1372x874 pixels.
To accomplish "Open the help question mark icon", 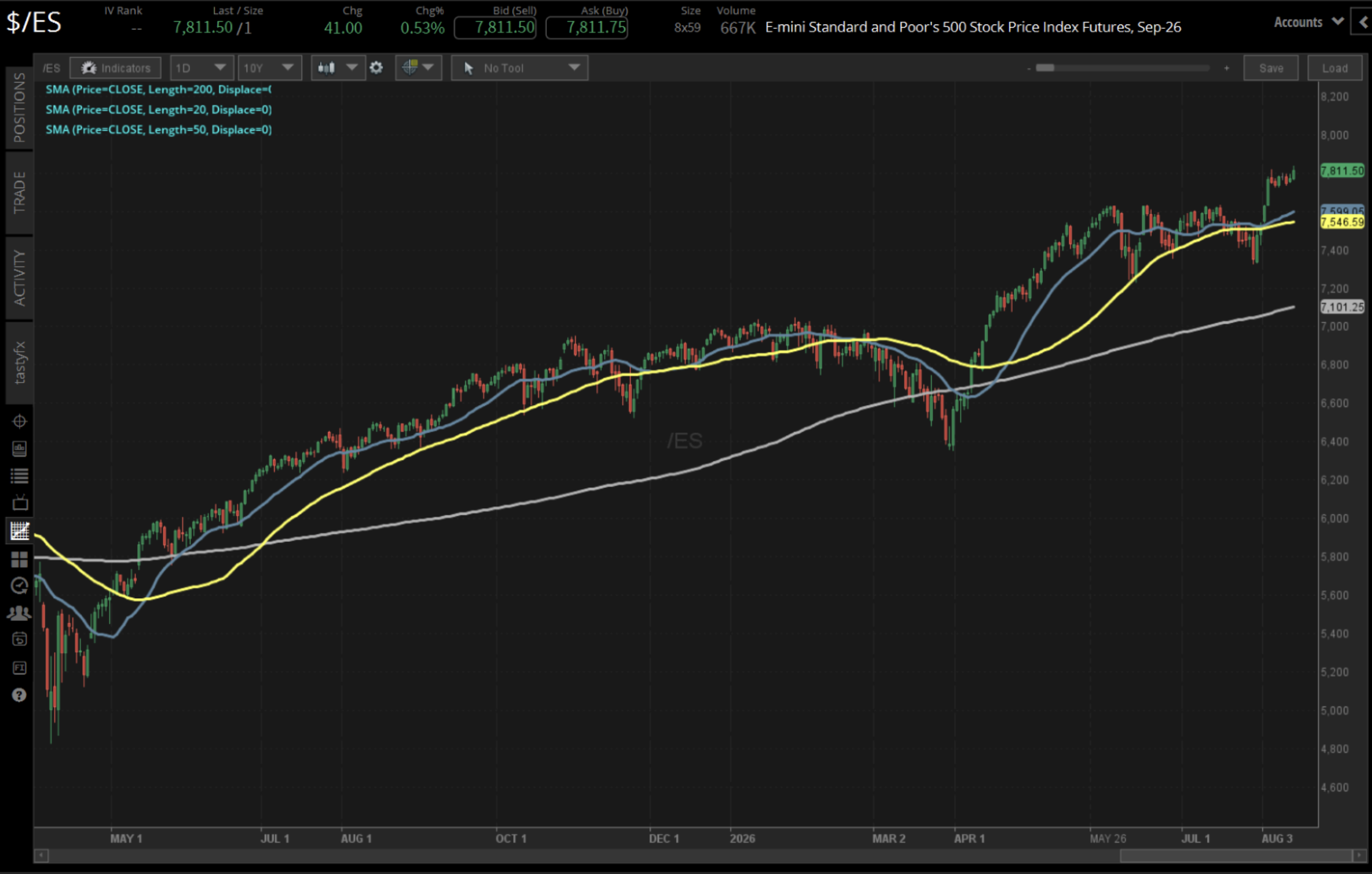I will [x=19, y=695].
